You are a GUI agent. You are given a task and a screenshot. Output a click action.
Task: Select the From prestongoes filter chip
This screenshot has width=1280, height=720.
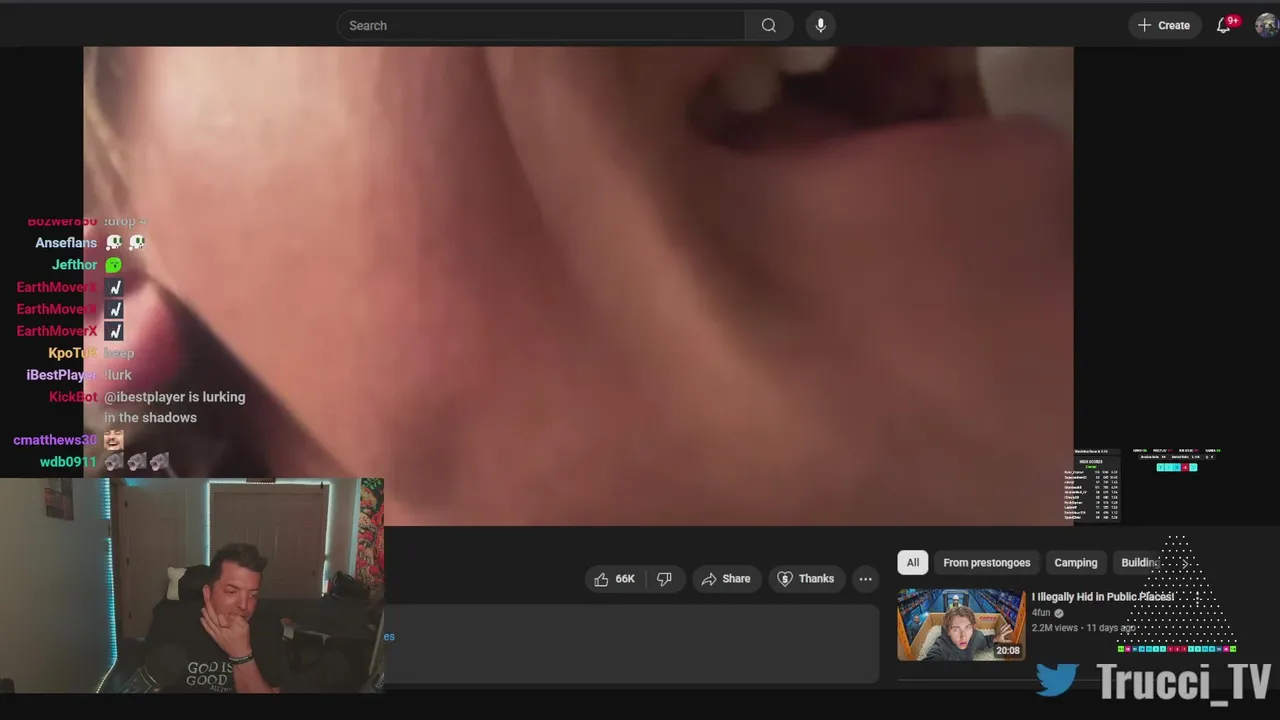point(986,563)
